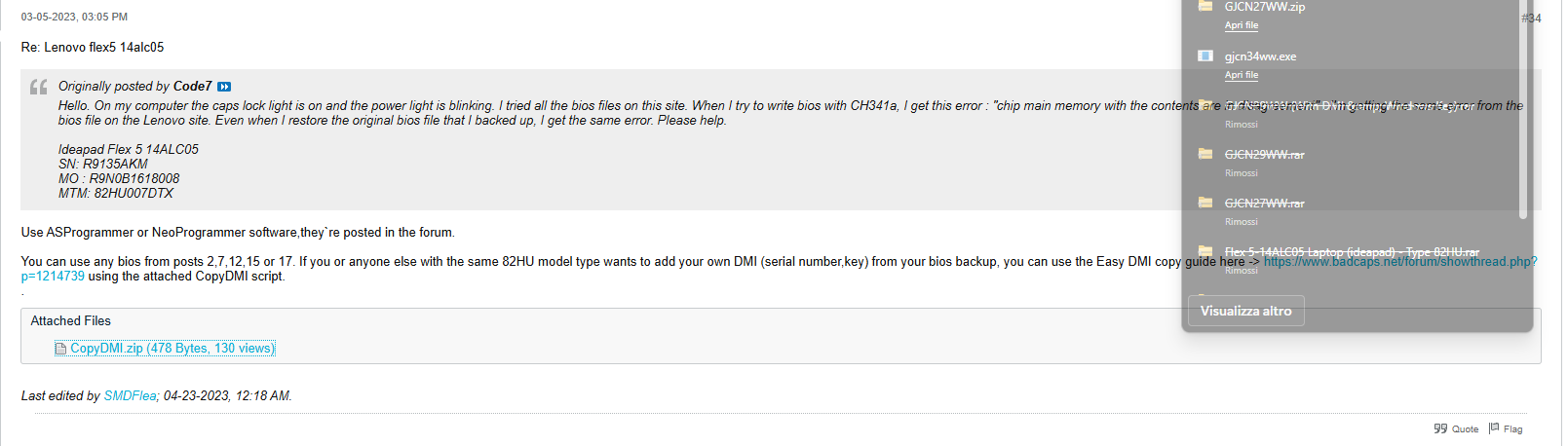Select the gjcn34ww.exe download entry name
This screenshot has height=446, width=1568.
(x=1260, y=56)
